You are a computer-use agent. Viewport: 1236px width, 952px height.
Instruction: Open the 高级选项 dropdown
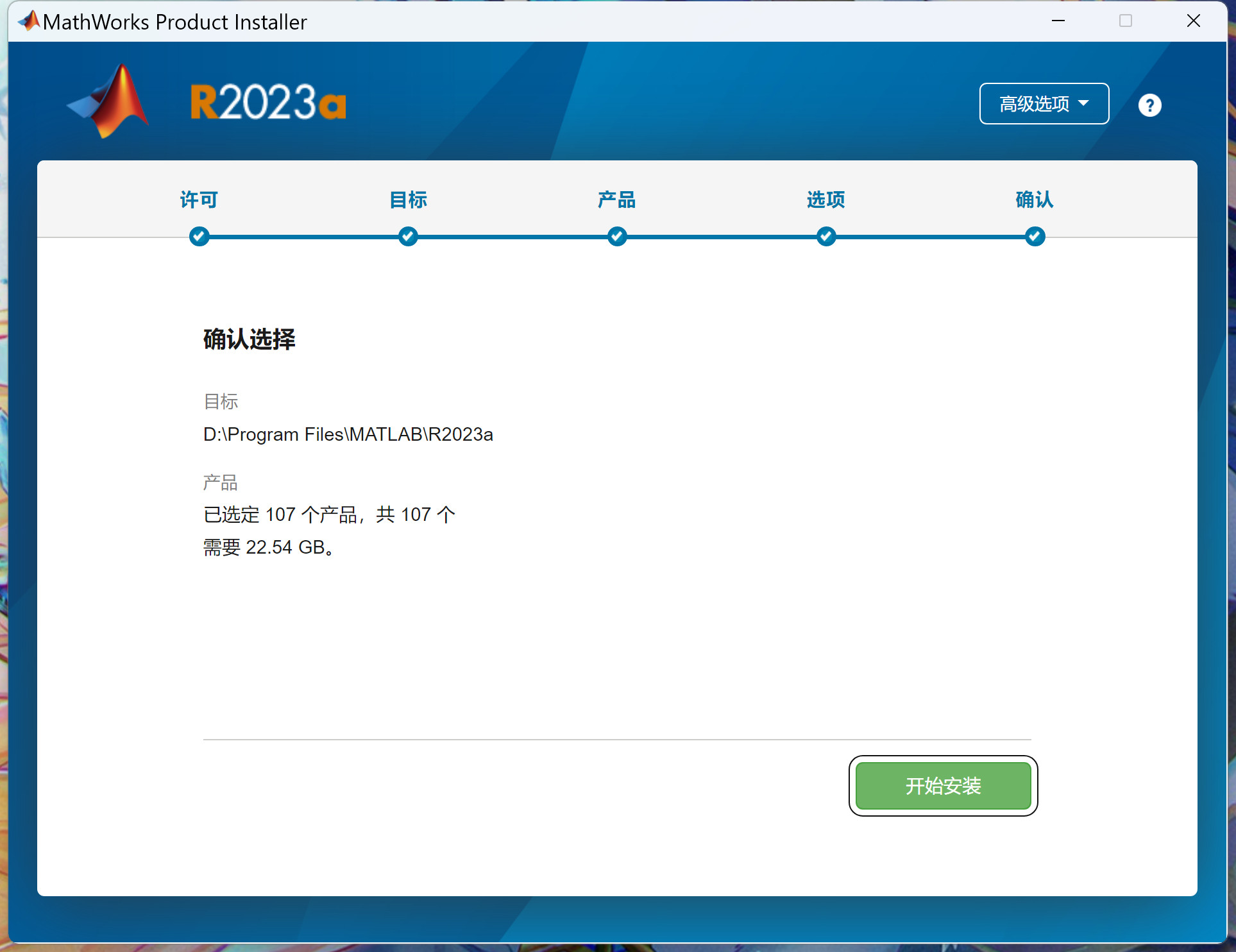pos(1034,103)
